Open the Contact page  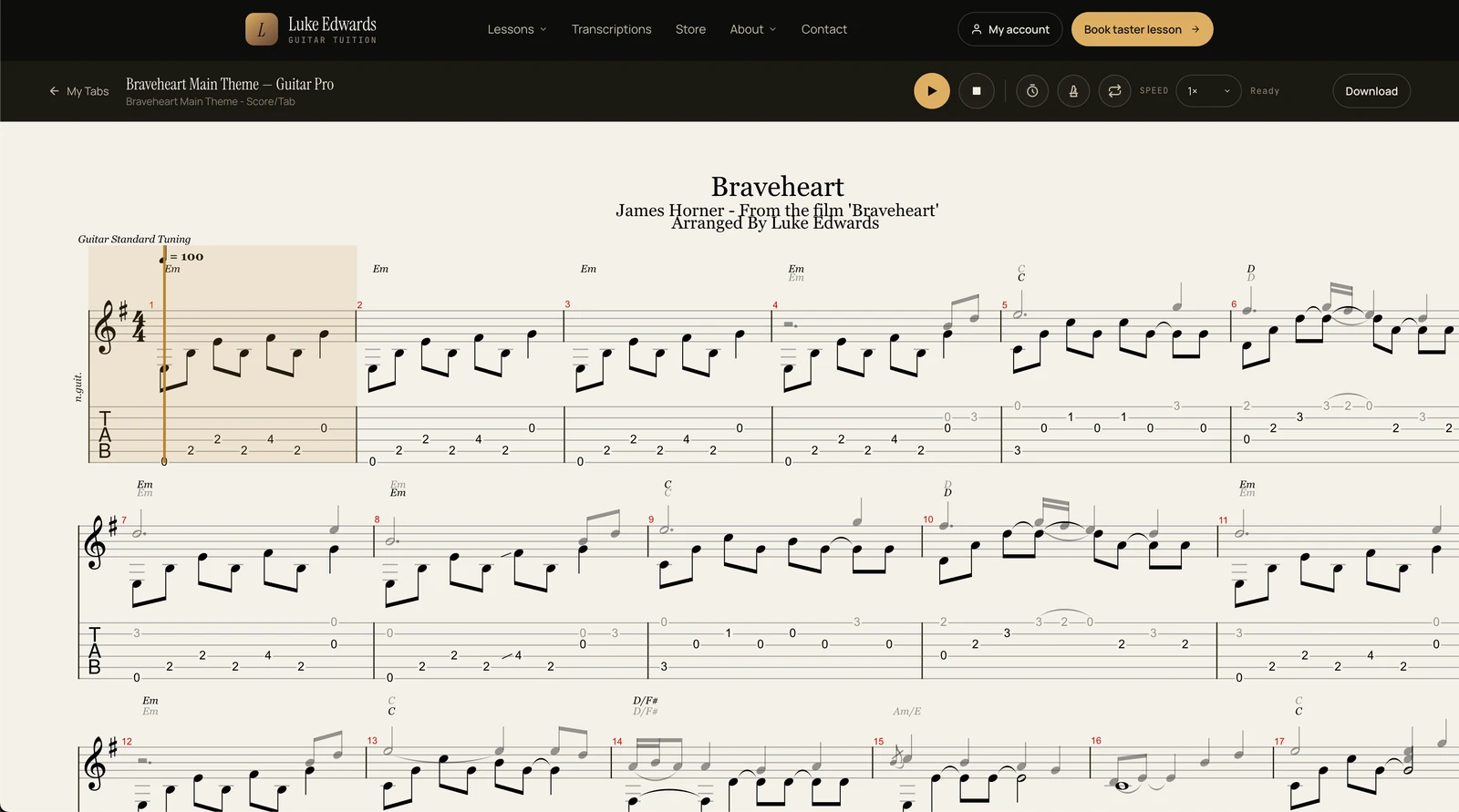click(x=823, y=29)
